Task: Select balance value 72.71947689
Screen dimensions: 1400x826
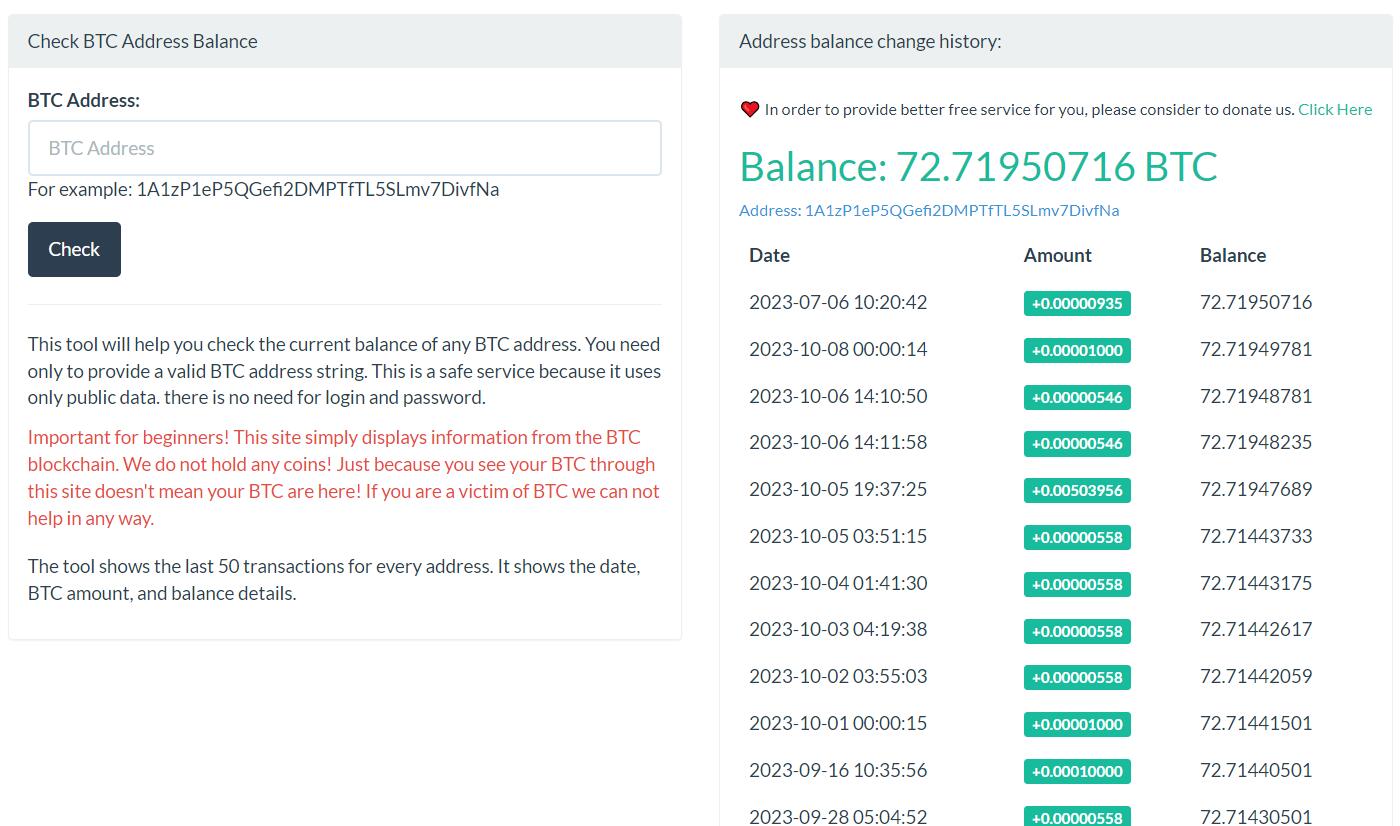Action: (1256, 489)
